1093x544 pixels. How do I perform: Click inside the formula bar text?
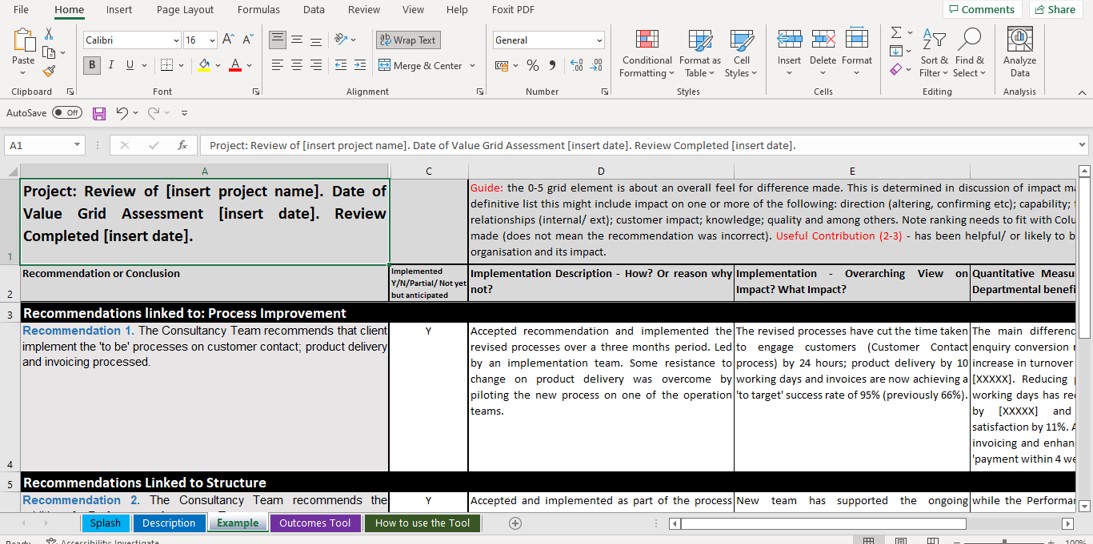tap(502, 145)
